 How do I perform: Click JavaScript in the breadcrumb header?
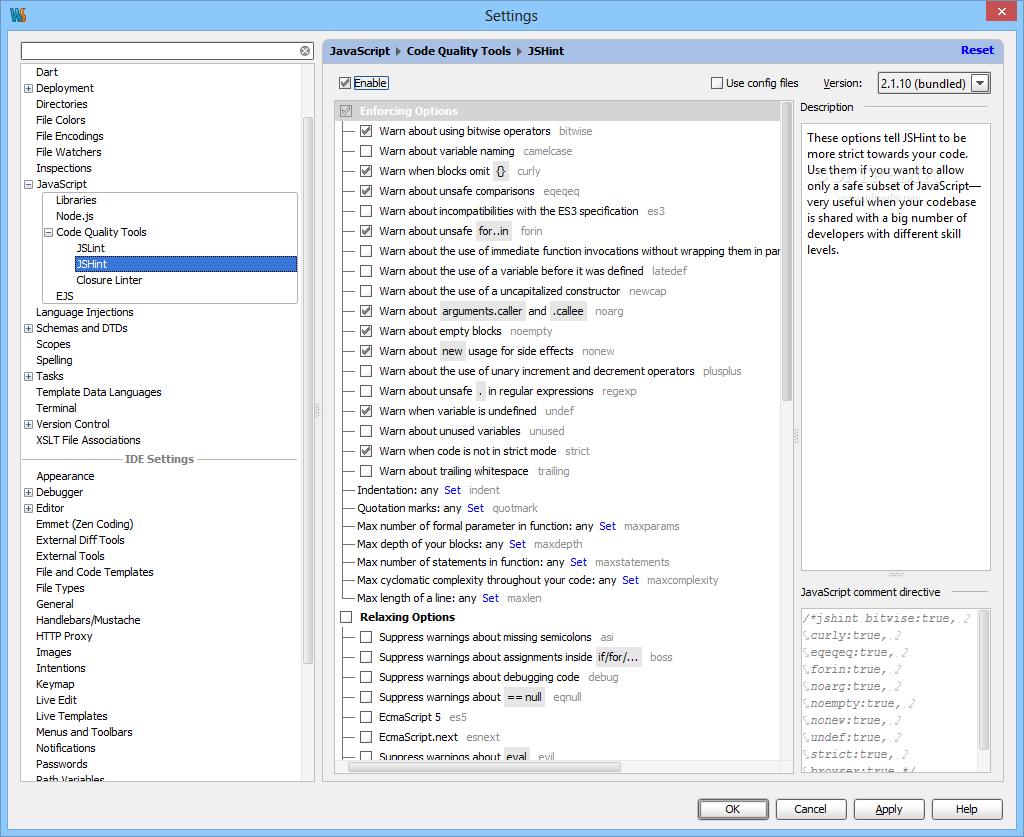[359, 51]
